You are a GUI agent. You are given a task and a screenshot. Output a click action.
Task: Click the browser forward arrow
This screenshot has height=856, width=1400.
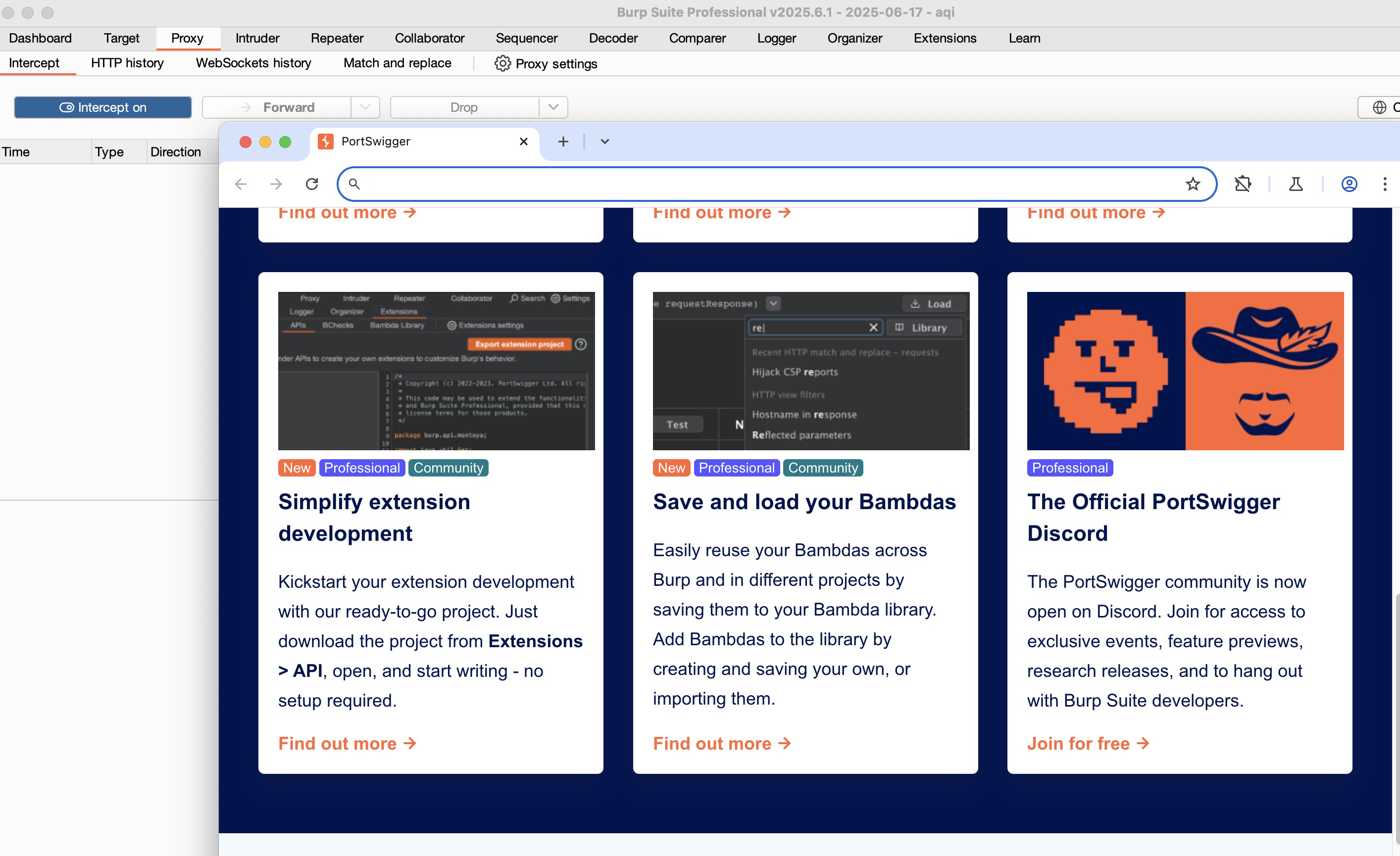coord(276,184)
